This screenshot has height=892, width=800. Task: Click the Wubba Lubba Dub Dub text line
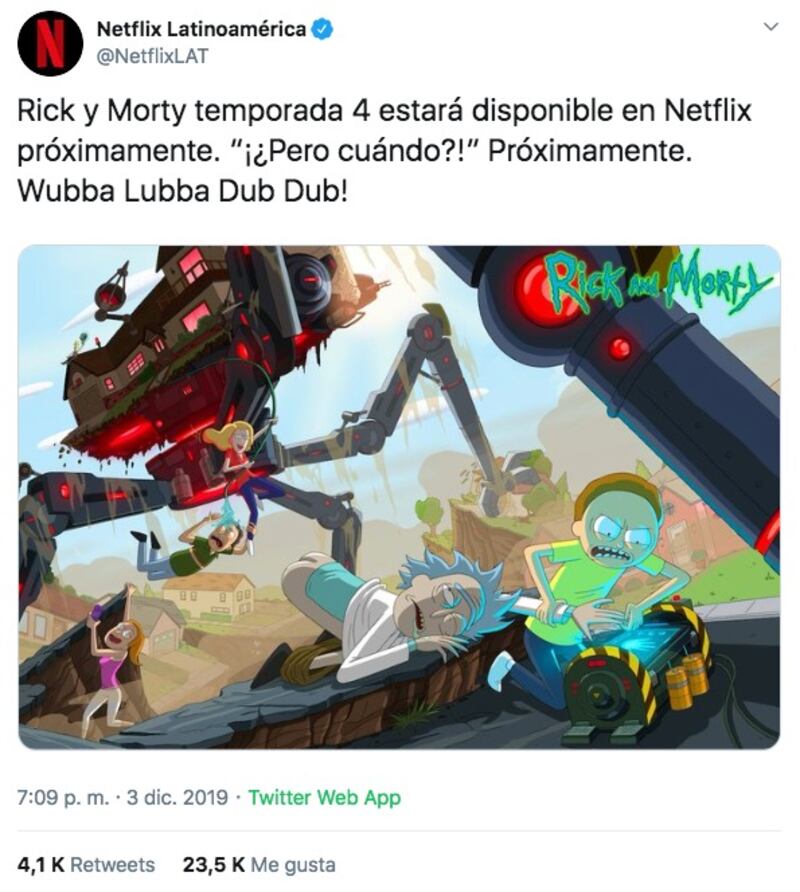click(182, 192)
